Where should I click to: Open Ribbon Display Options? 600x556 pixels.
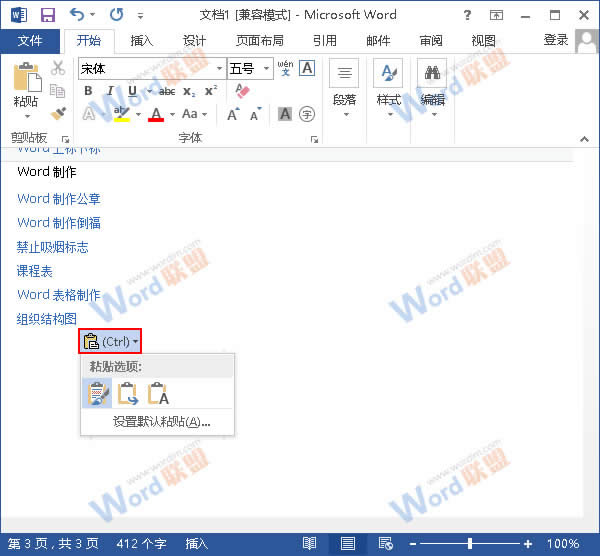[x=496, y=15]
